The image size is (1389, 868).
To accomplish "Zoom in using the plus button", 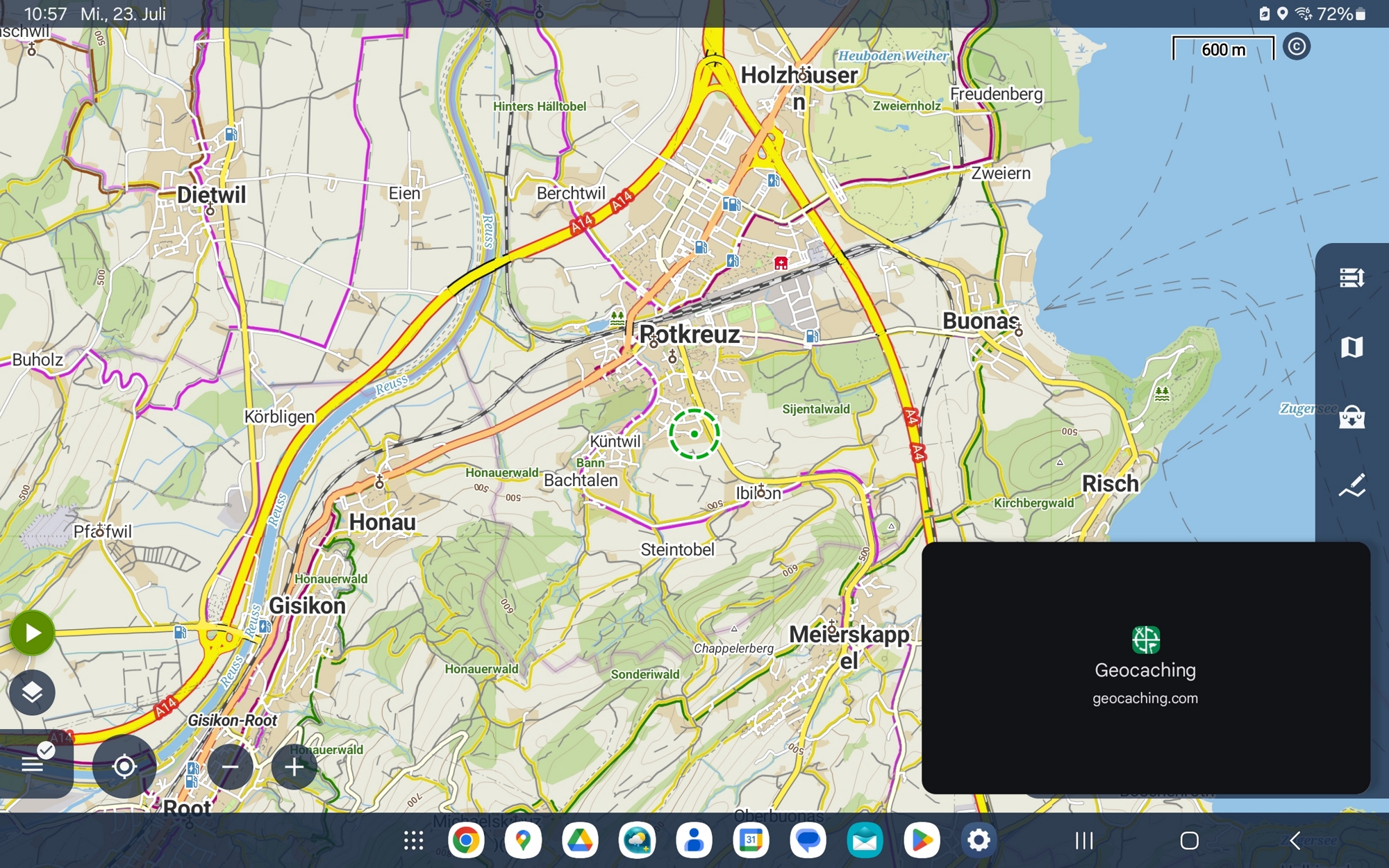I will coord(294,767).
